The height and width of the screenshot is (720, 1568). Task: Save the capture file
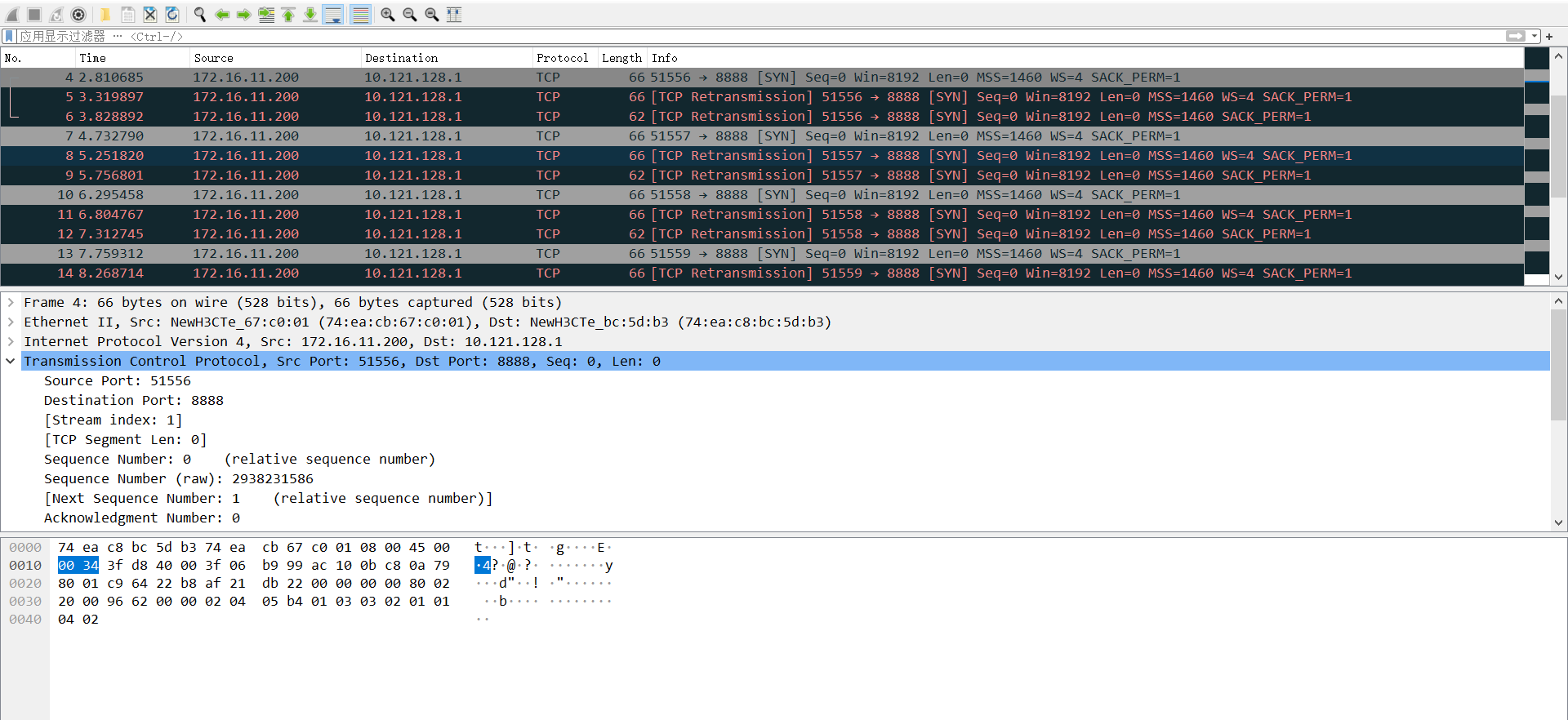click(128, 15)
